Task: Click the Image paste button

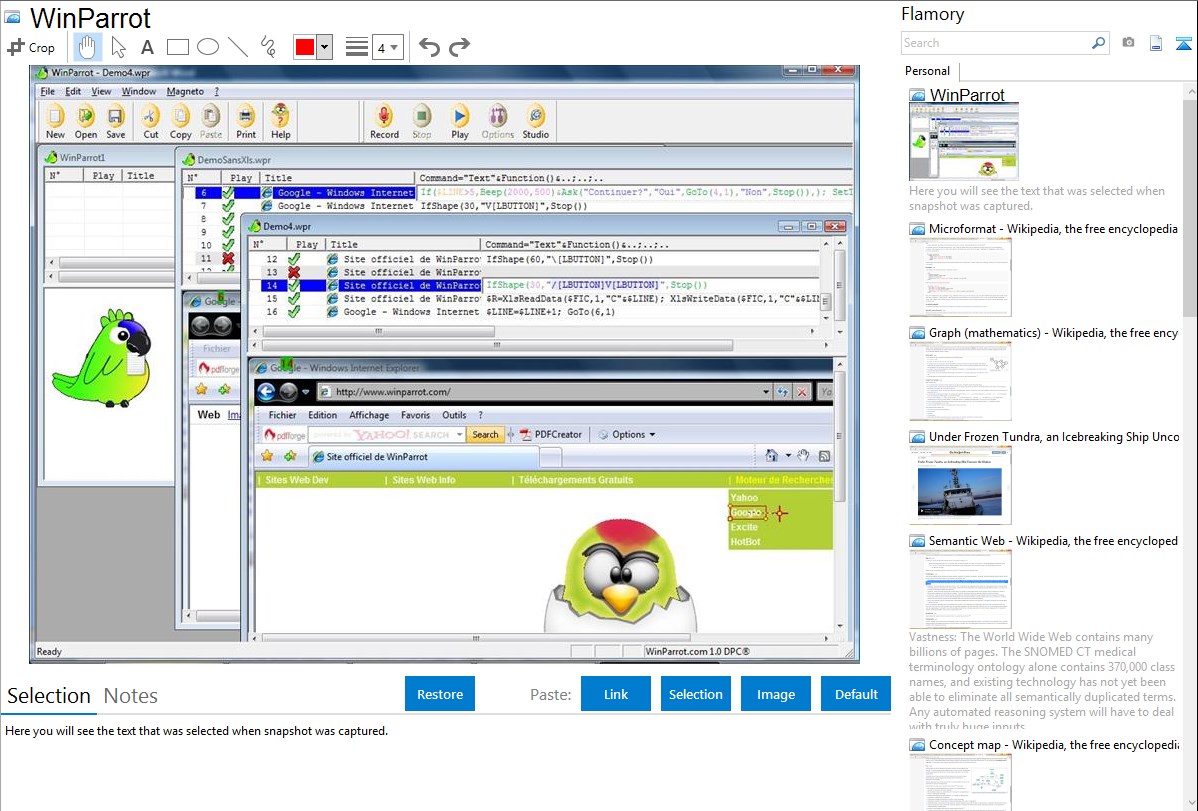Action: (775, 694)
